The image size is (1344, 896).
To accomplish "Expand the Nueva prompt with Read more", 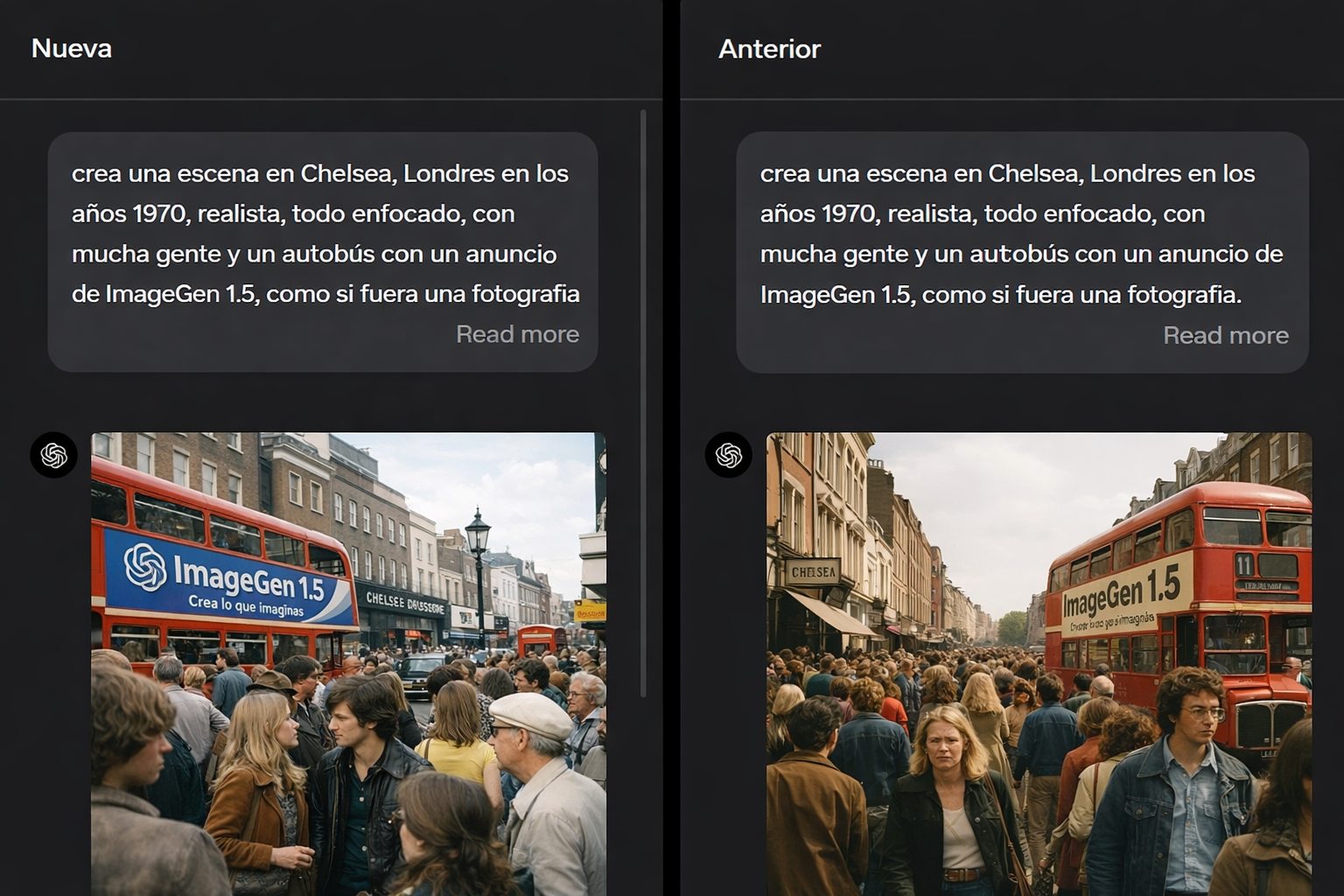I will click(517, 334).
